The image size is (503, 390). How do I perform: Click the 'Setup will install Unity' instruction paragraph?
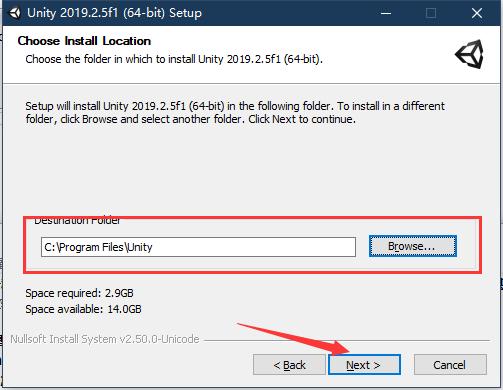pyautogui.click(x=235, y=112)
